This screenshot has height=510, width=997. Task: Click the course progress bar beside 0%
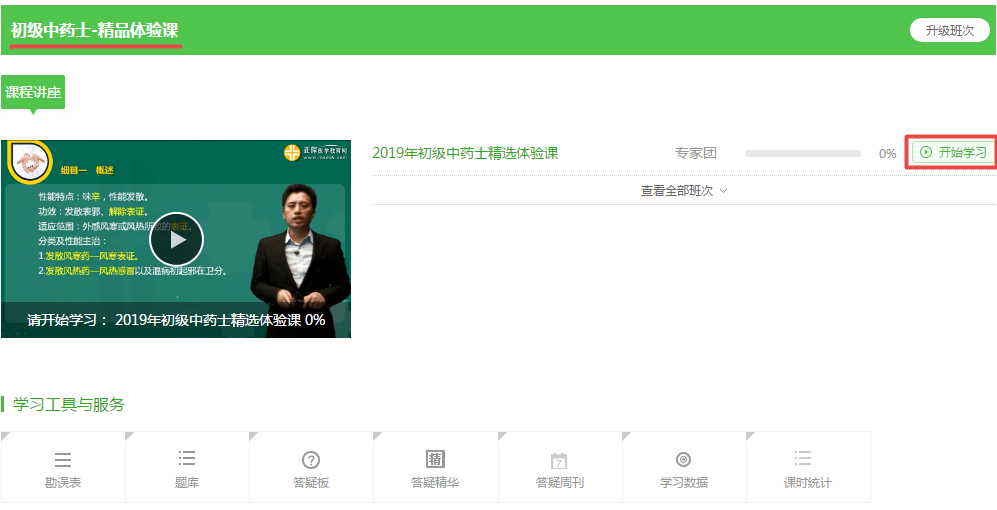[x=802, y=154]
